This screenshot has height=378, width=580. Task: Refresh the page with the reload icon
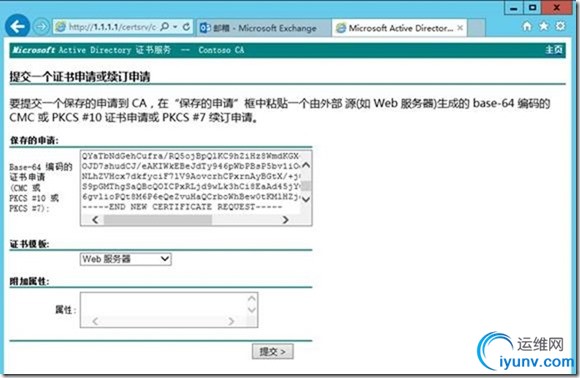[x=186, y=27]
